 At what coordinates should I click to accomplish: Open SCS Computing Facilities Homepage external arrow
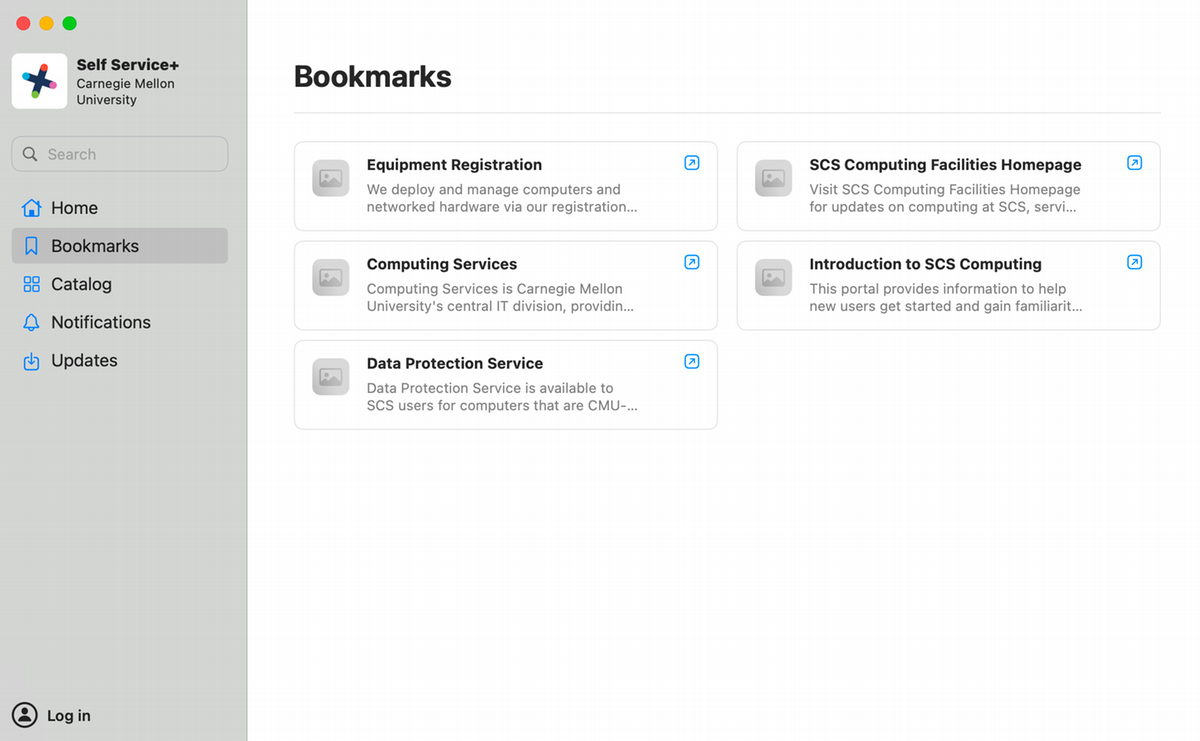[1135, 163]
